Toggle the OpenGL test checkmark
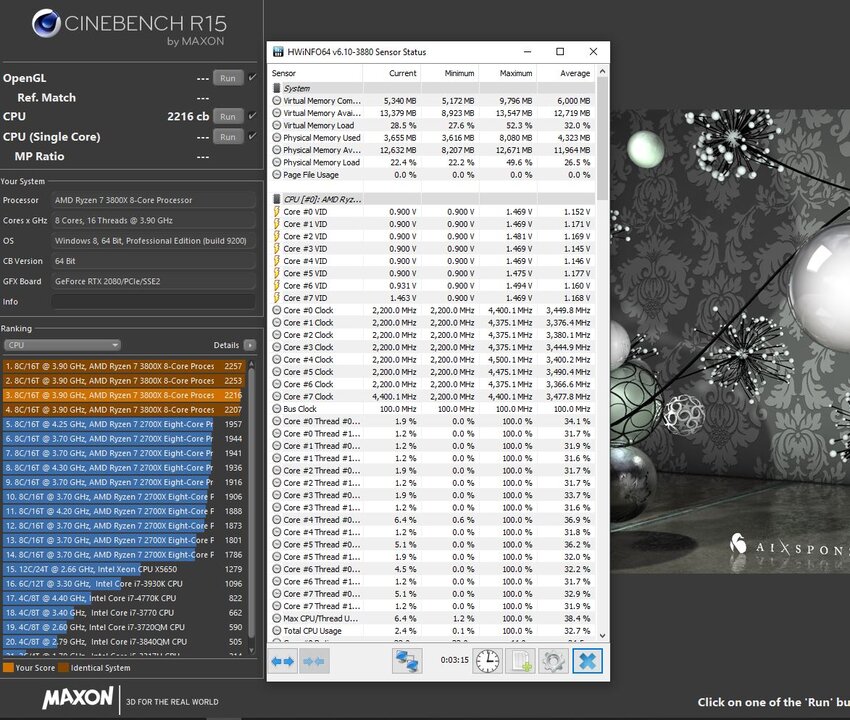 pos(252,78)
